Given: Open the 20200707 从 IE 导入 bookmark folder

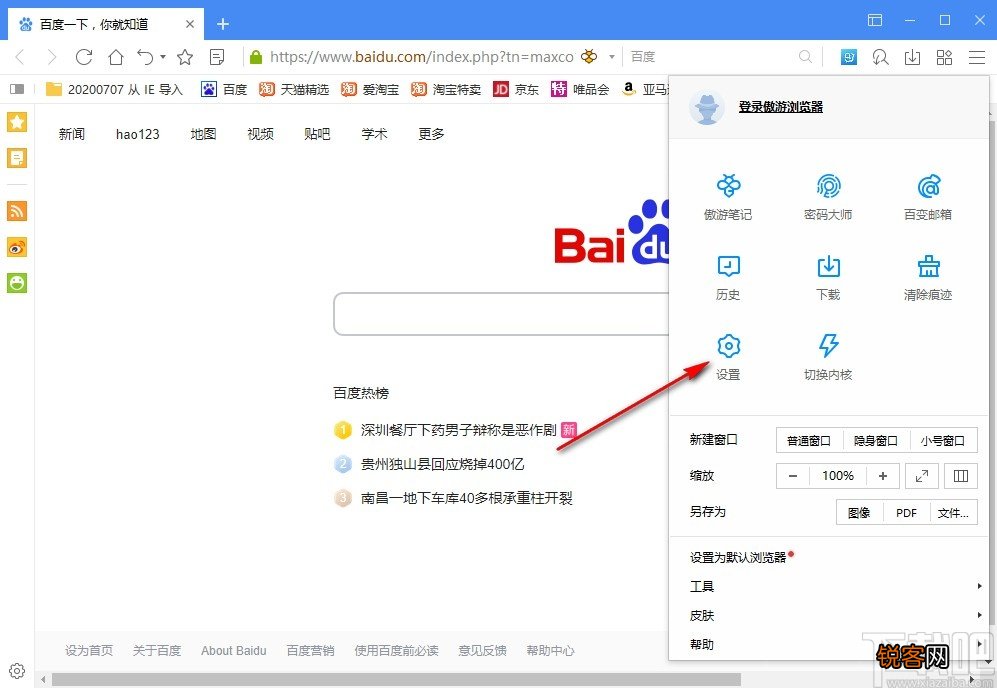Looking at the screenshot, I should tap(114, 89).
